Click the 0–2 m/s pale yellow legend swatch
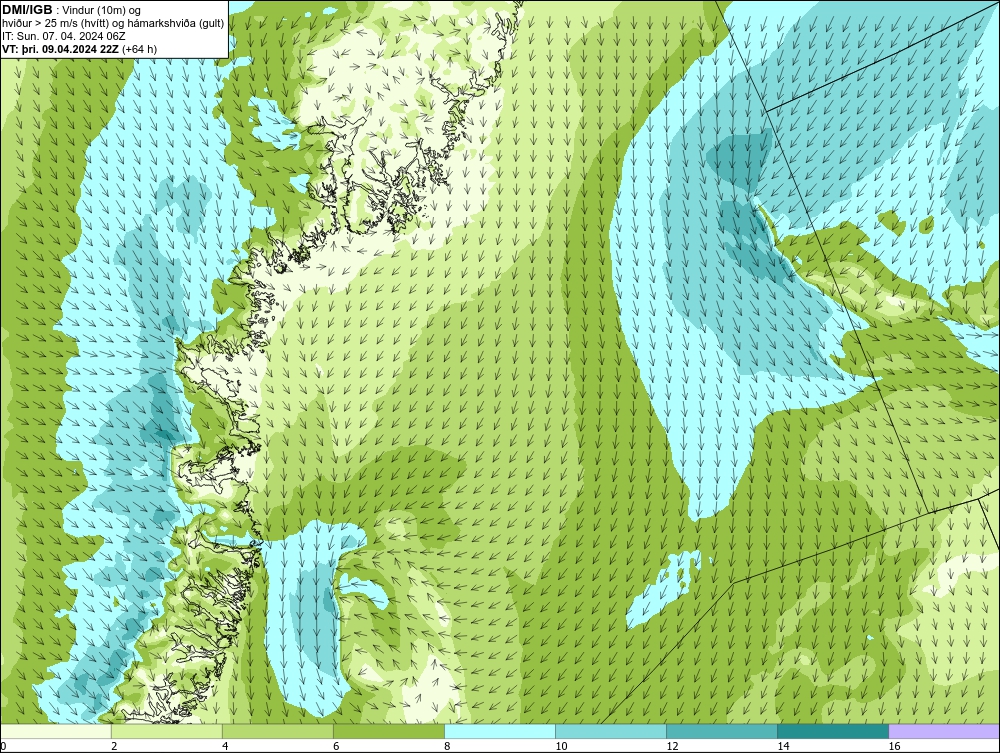 pos(56,731)
